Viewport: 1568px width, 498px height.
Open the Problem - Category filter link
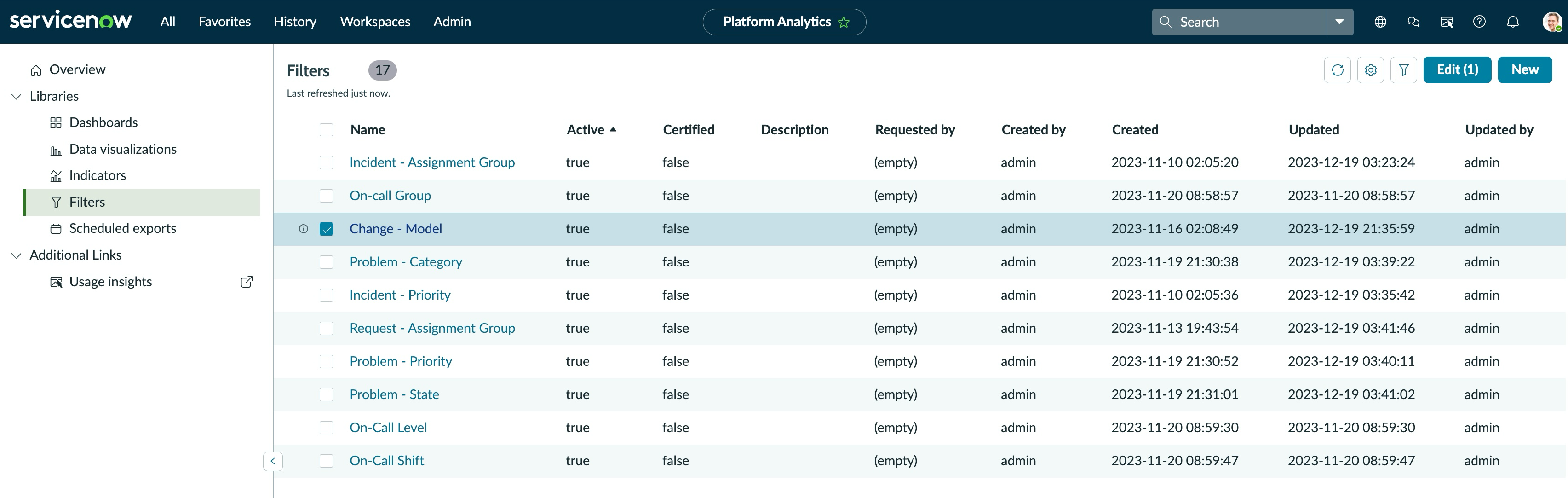(x=406, y=262)
